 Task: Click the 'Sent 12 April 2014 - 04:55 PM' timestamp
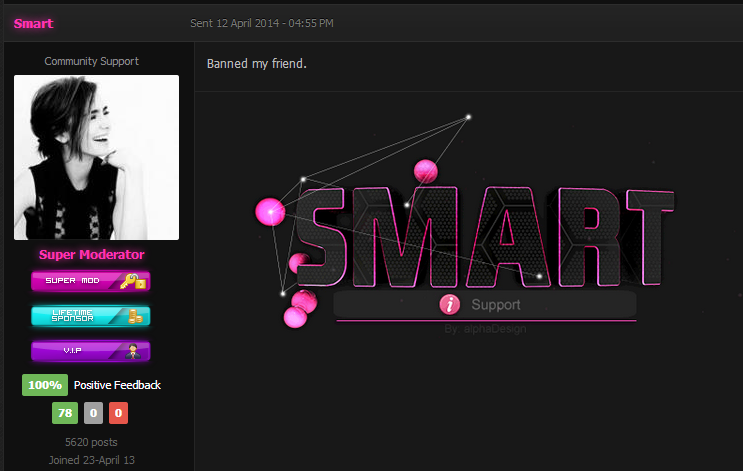(x=262, y=23)
